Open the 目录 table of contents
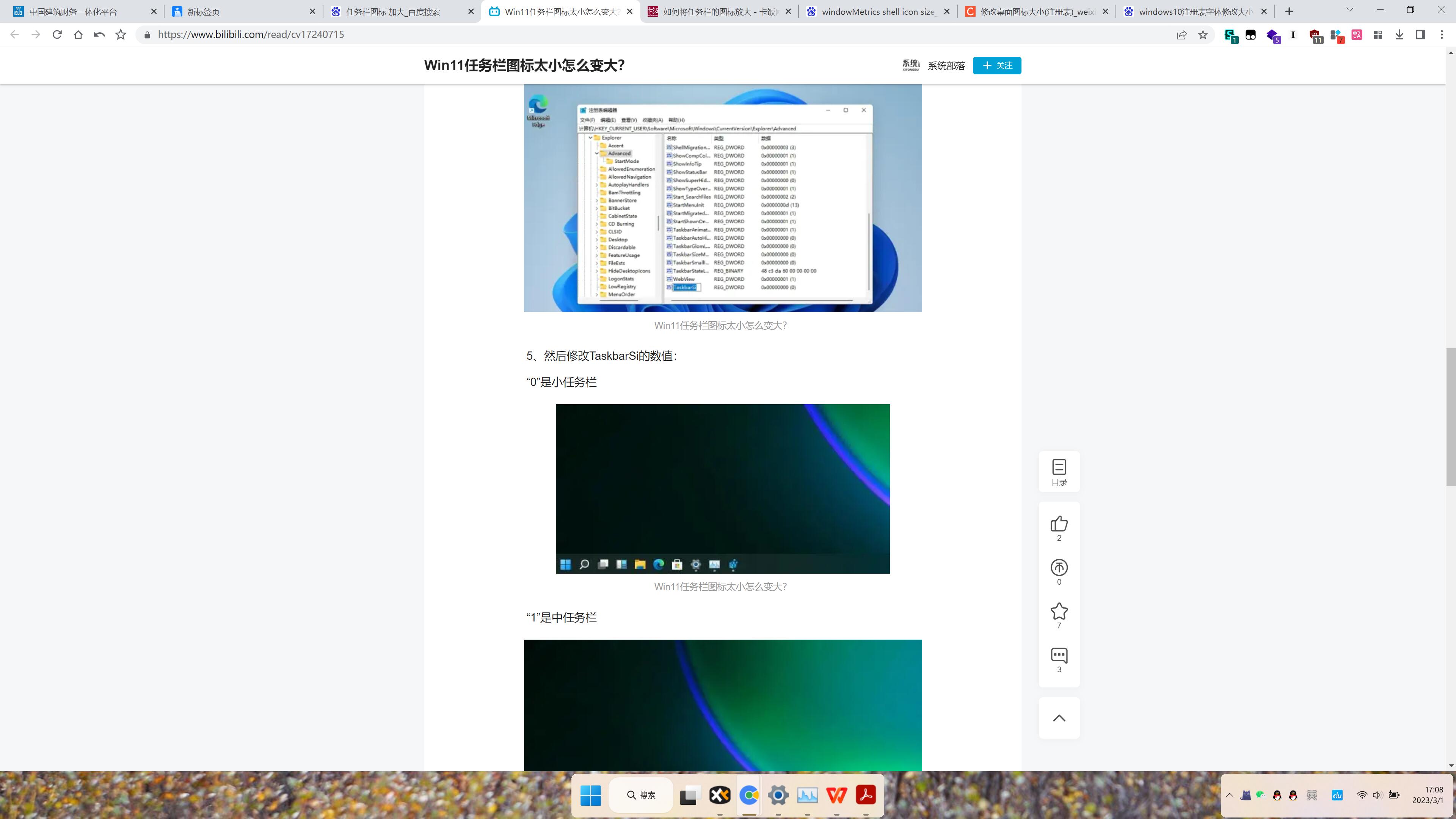 coord(1059,472)
